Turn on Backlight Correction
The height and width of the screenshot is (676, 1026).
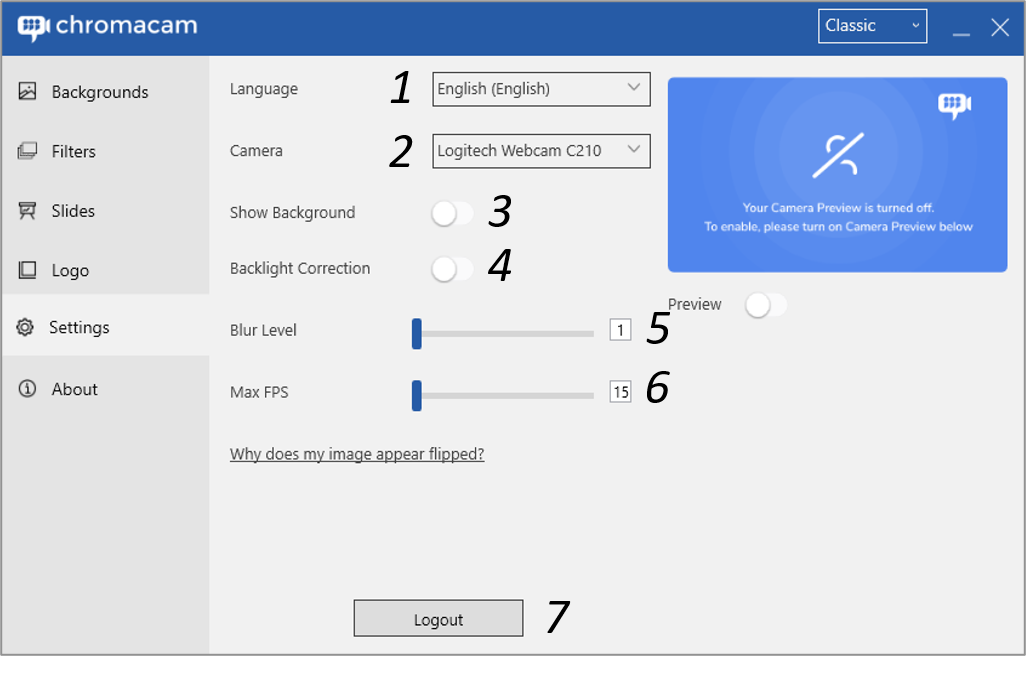[451, 268]
